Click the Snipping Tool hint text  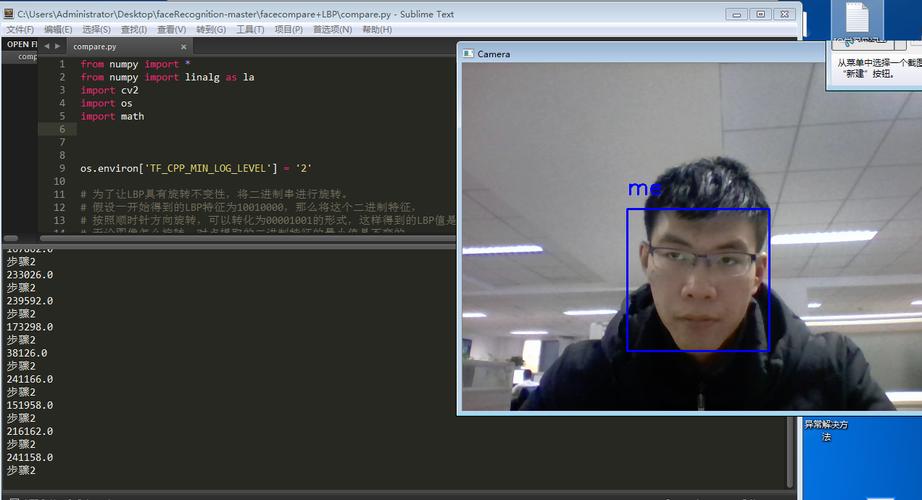coord(878,68)
